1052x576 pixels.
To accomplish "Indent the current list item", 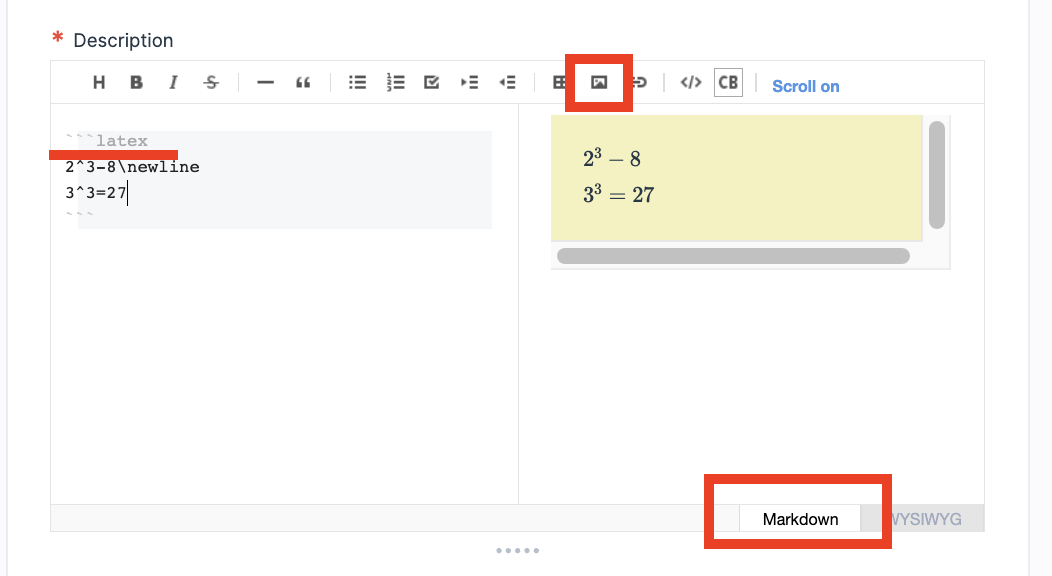I will [x=470, y=82].
